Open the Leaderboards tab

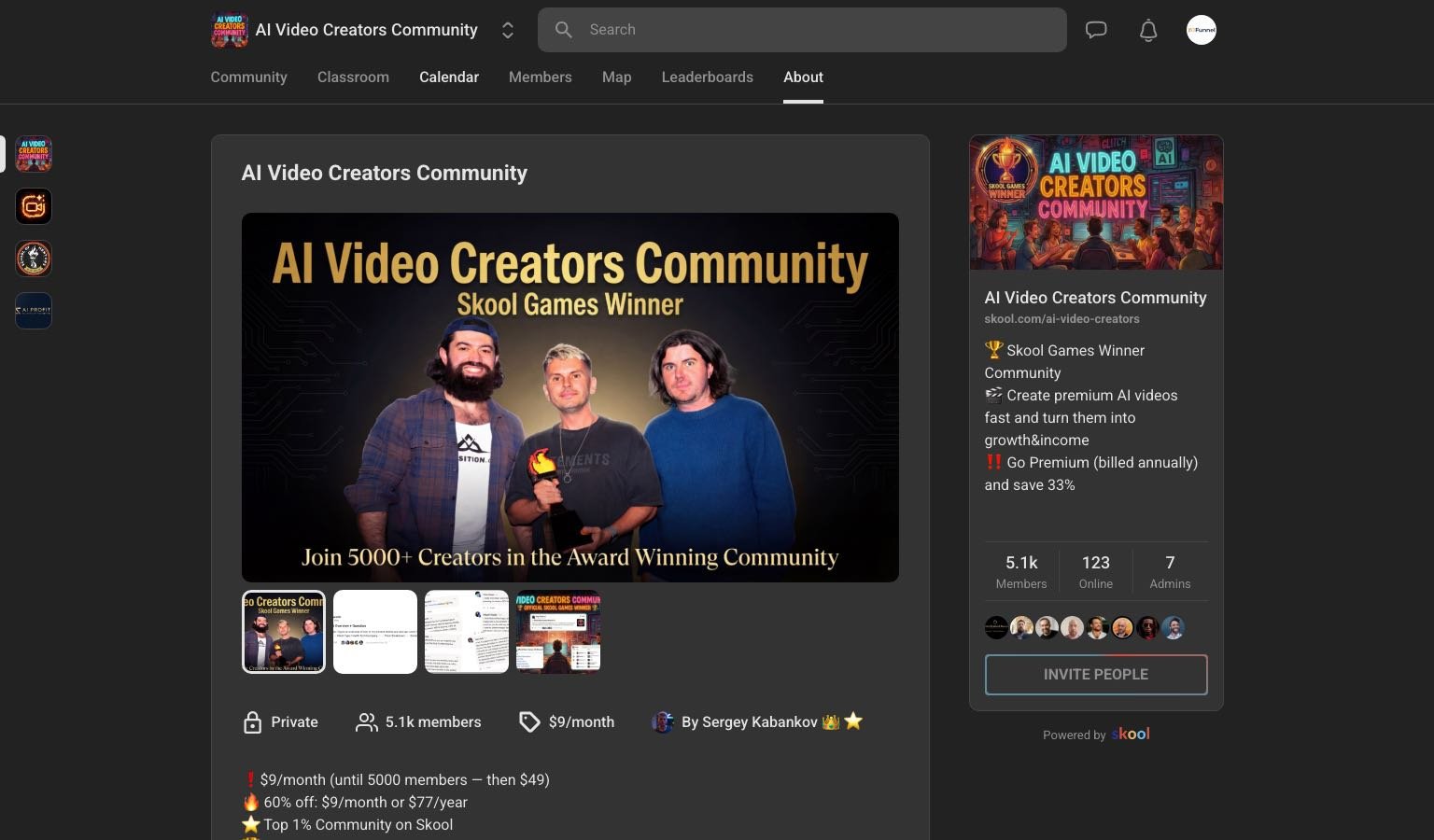click(x=707, y=77)
